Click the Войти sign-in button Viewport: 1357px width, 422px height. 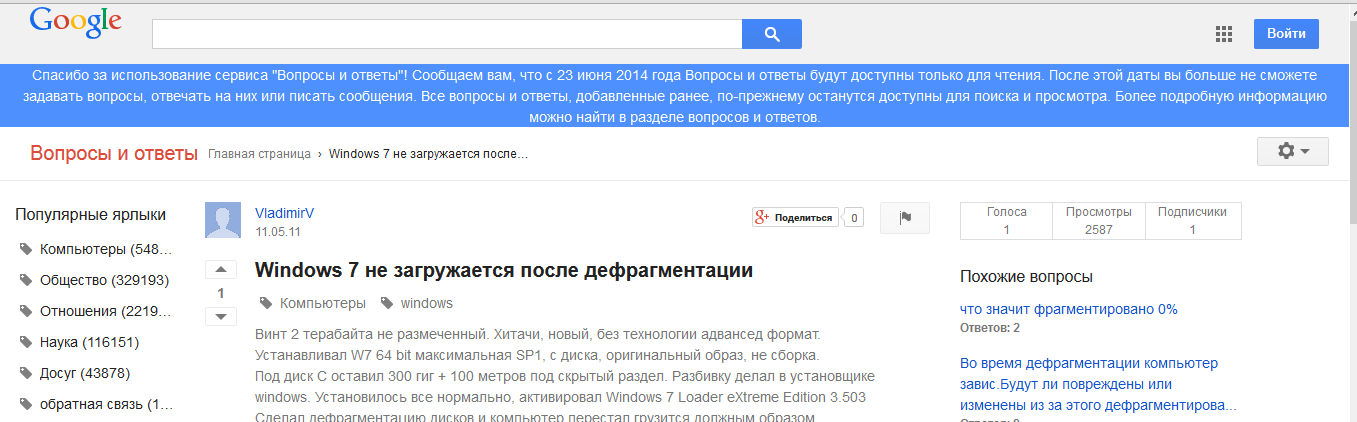(x=1286, y=34)
